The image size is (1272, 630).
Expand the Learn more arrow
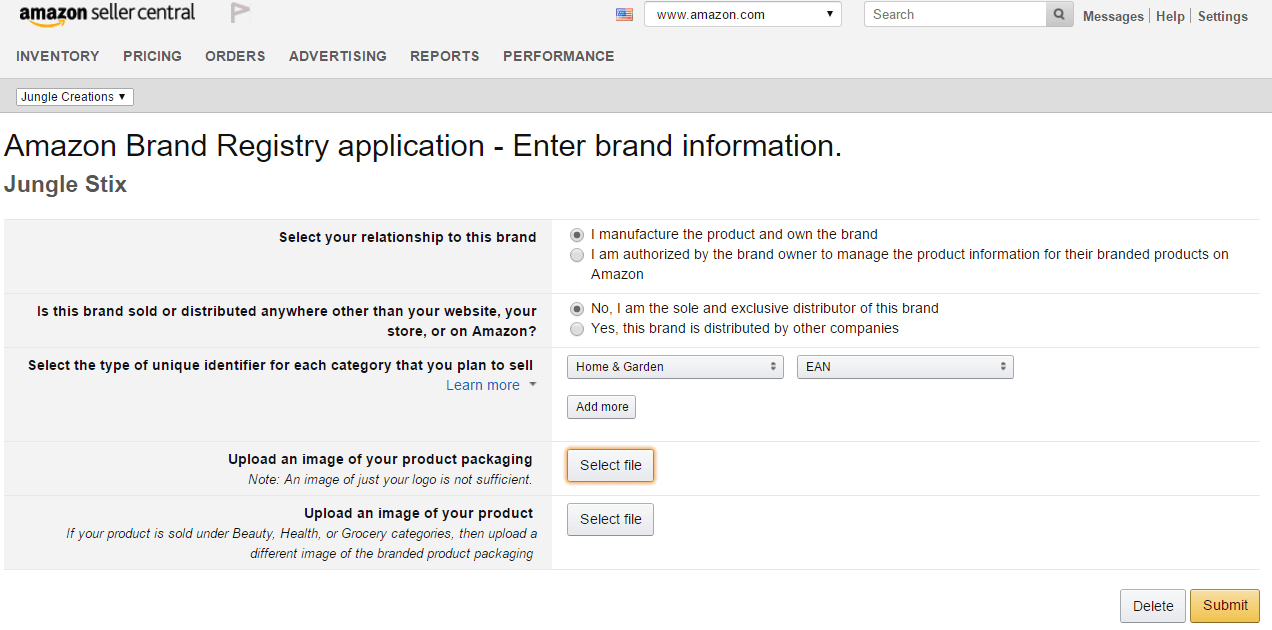(533, 385)
